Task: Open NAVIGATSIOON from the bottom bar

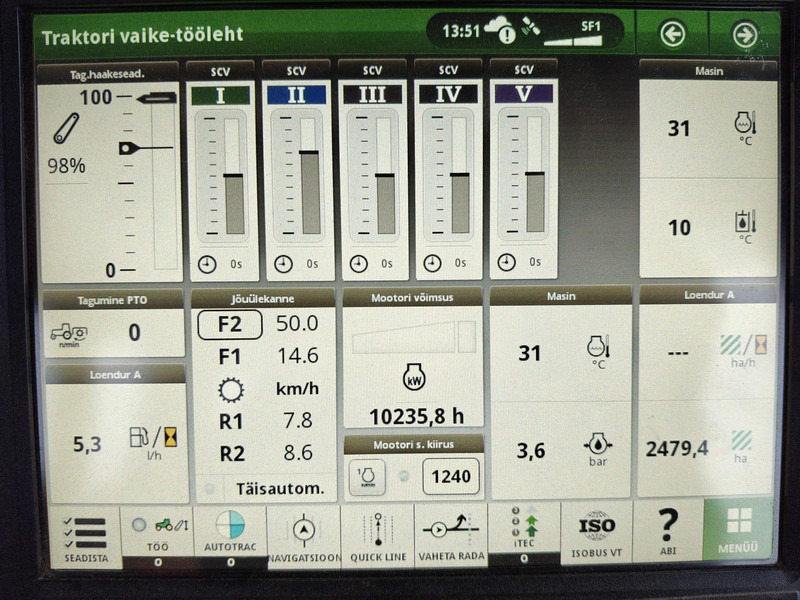Action: 303,536
